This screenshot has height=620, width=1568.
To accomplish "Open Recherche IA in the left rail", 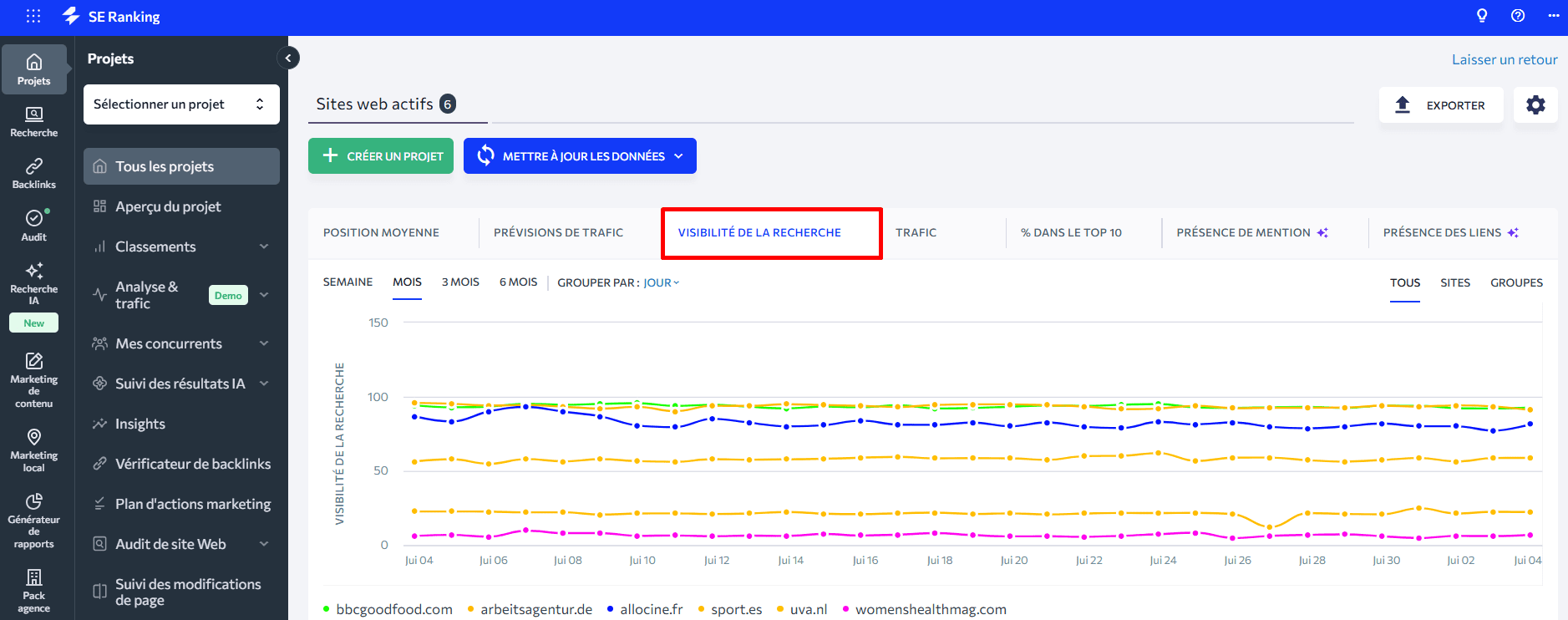I will pos(33,284).
